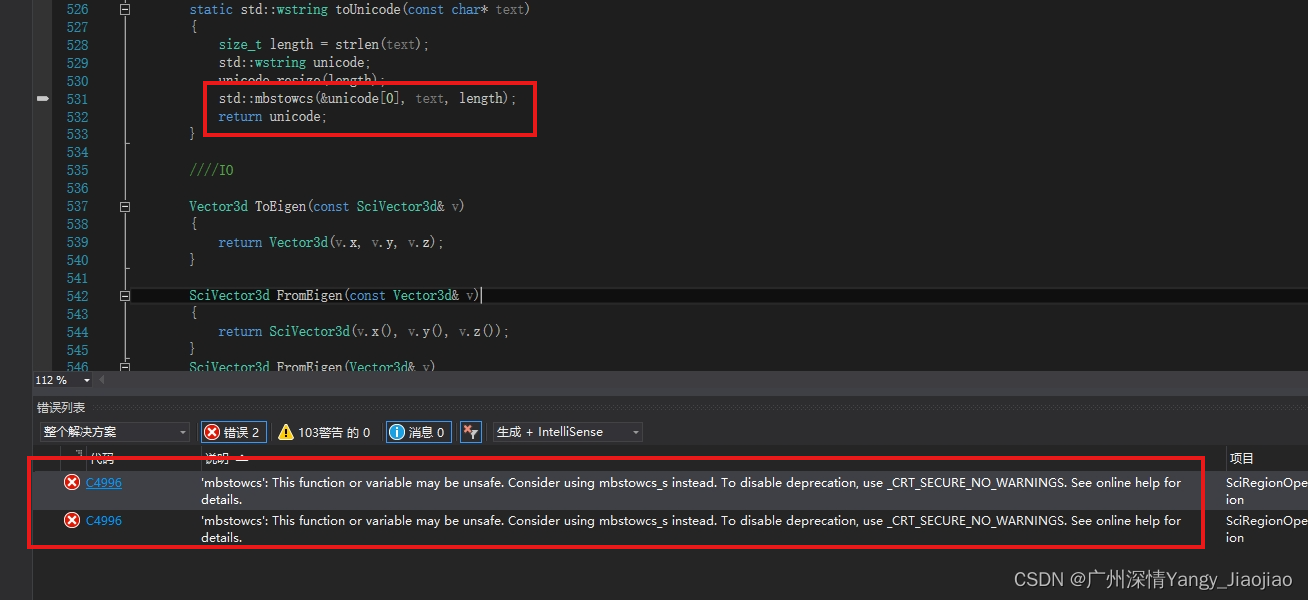This screenshot has height=600, width=1308.
Task: Click the red error icon in the selected C4996 row
Action: (x=72, y=483)
